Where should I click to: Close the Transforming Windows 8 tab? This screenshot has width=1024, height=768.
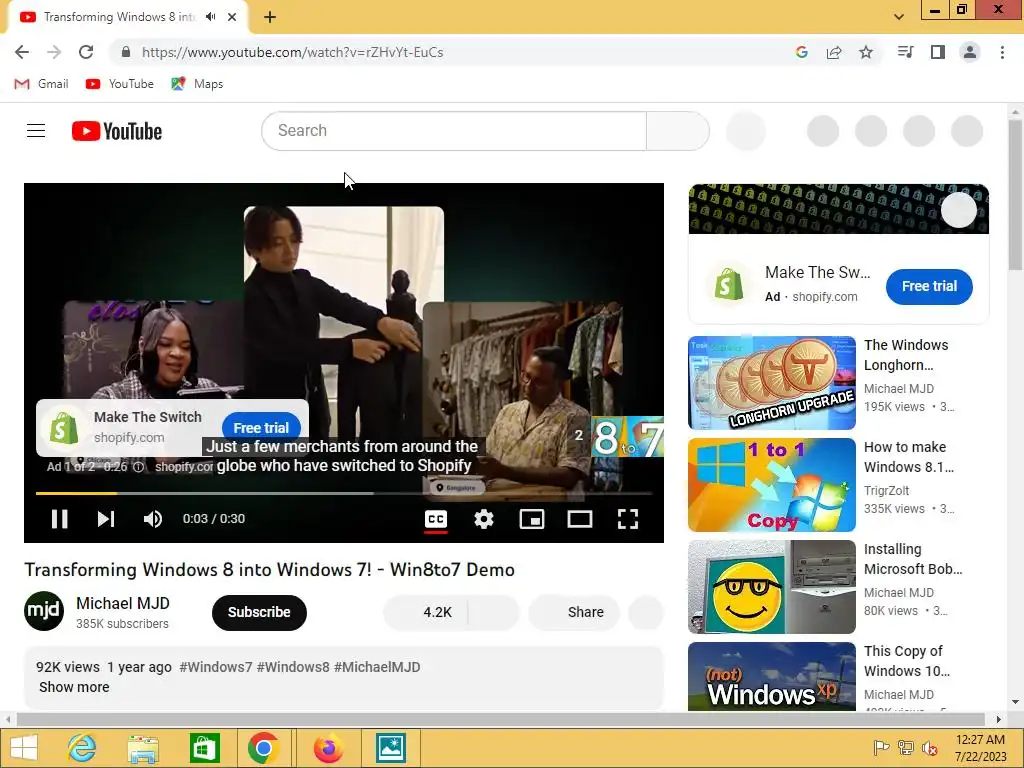point(232,17)
